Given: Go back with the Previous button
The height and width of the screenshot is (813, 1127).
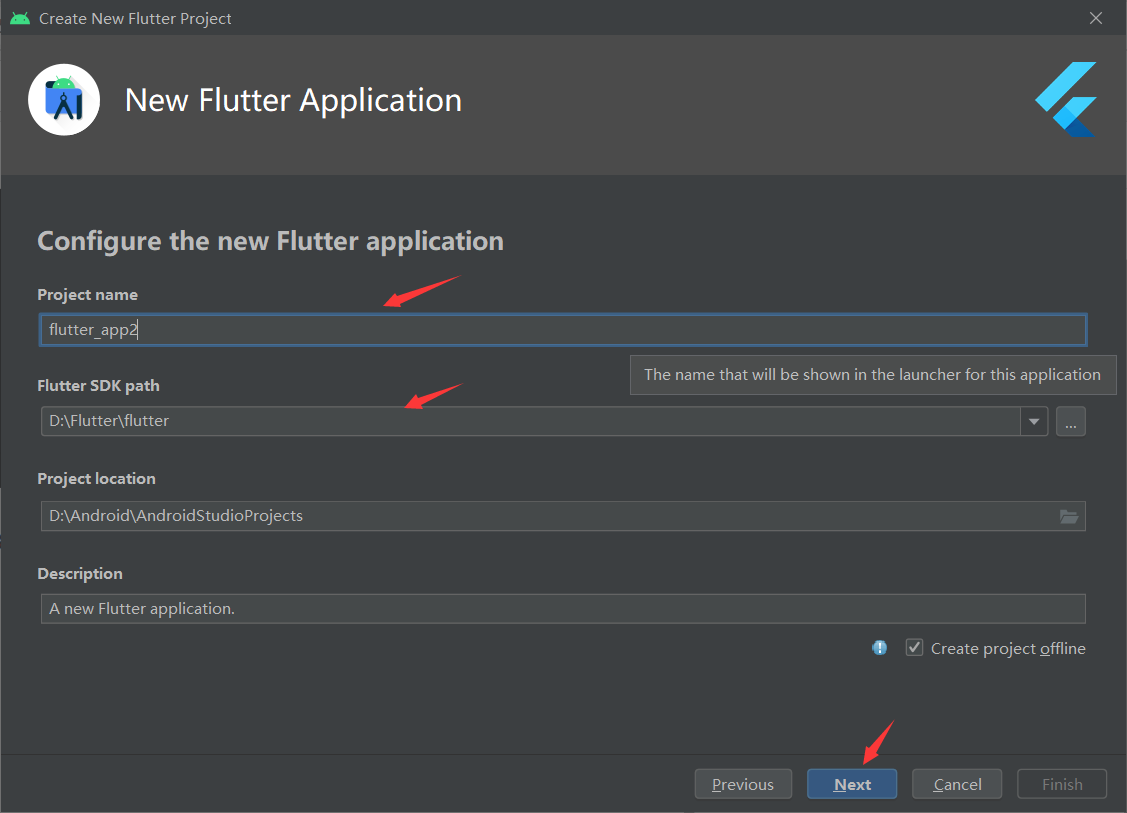Looking at the screenshot, I should (743, 784).
